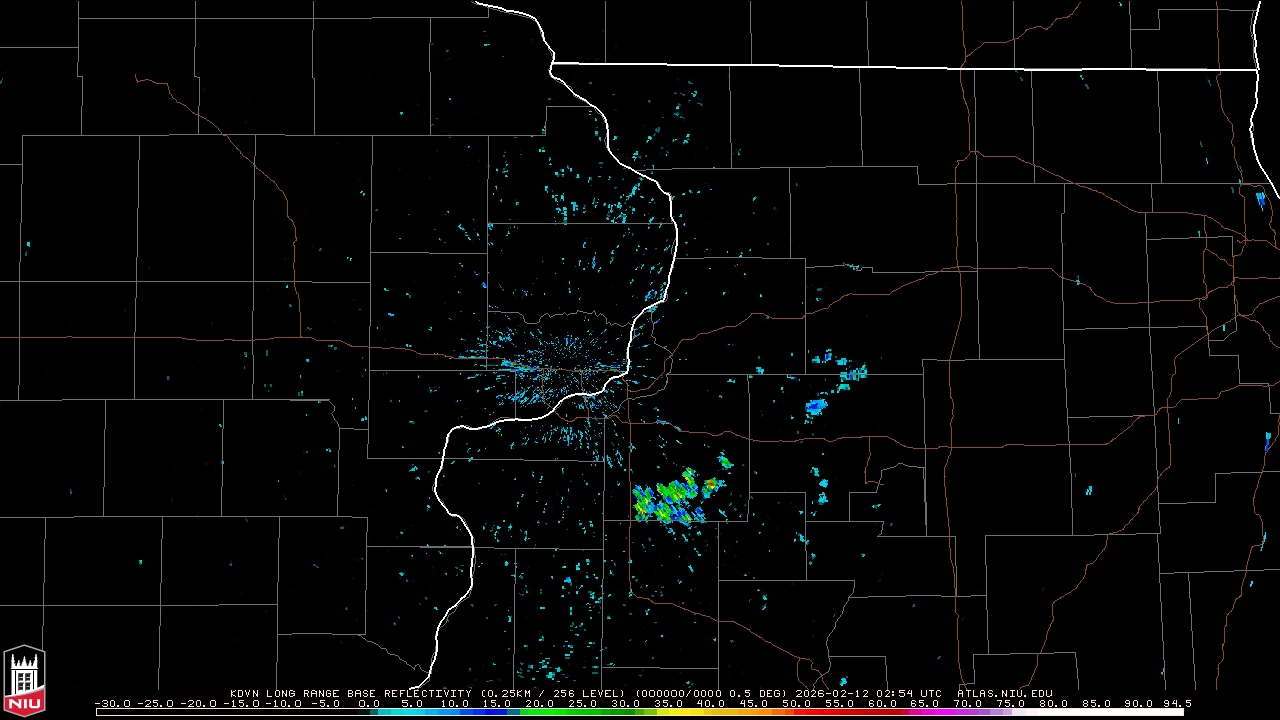Click the 'KDVN LONG RANGE BASE REFLECTIVITY' caption
This screenshot has height=720, width=1280.
[x=351, y=693]
